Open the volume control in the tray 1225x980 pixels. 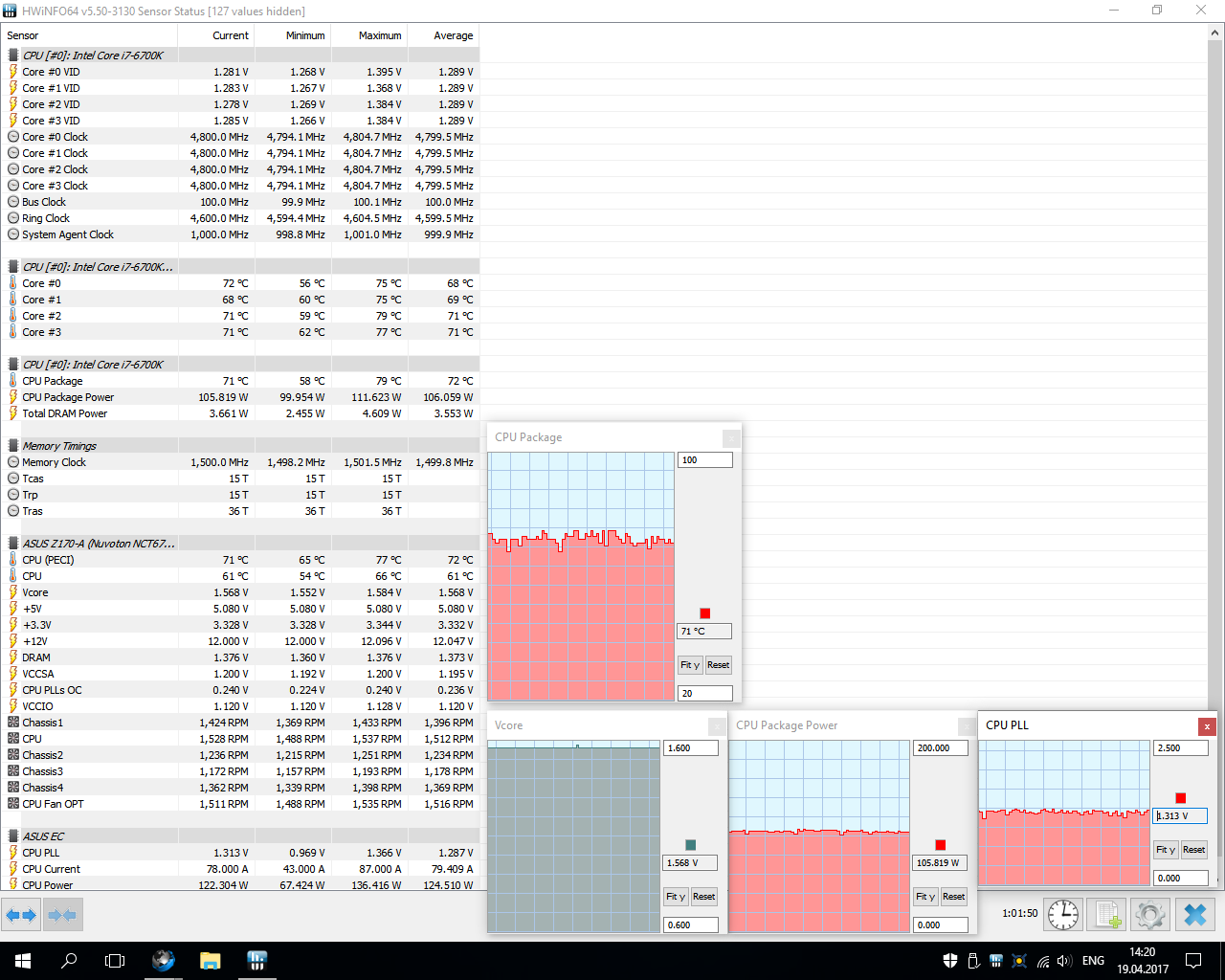point(1064,961)
